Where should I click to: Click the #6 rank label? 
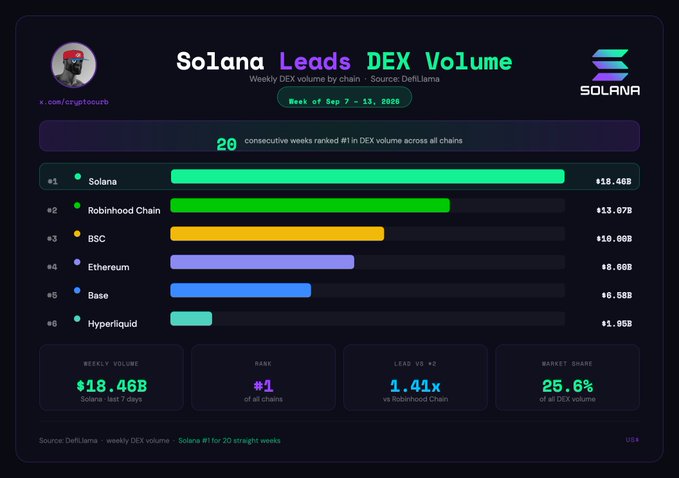coord(52,324)
